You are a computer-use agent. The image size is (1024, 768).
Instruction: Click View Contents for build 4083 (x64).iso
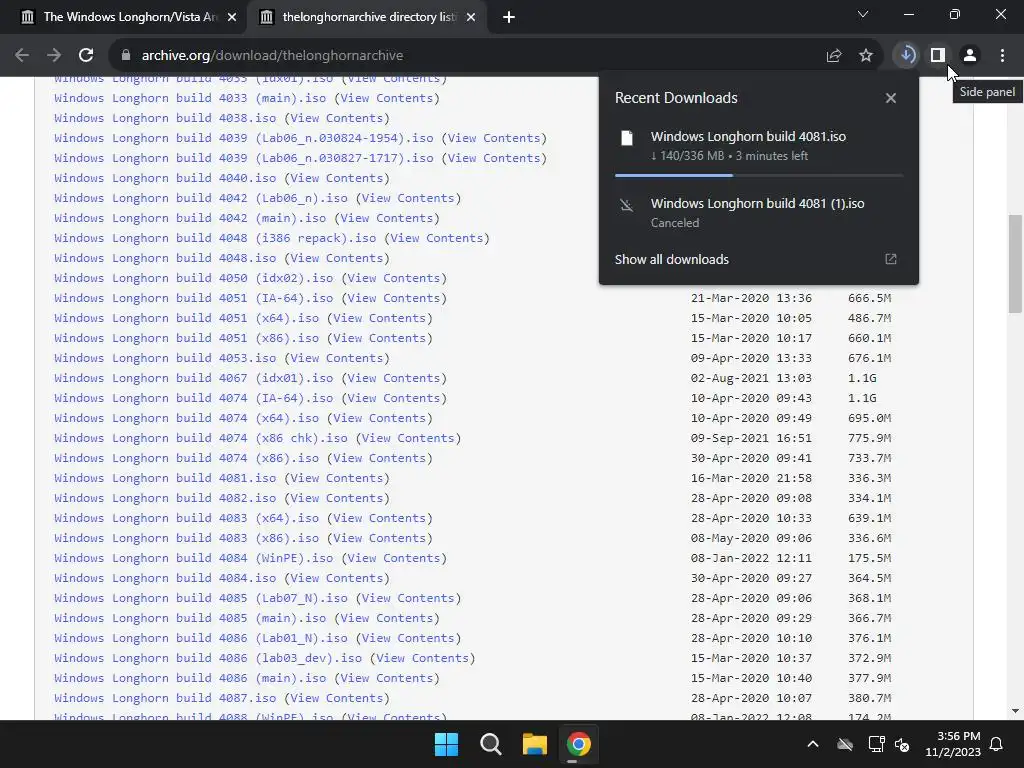coord(379,519)
